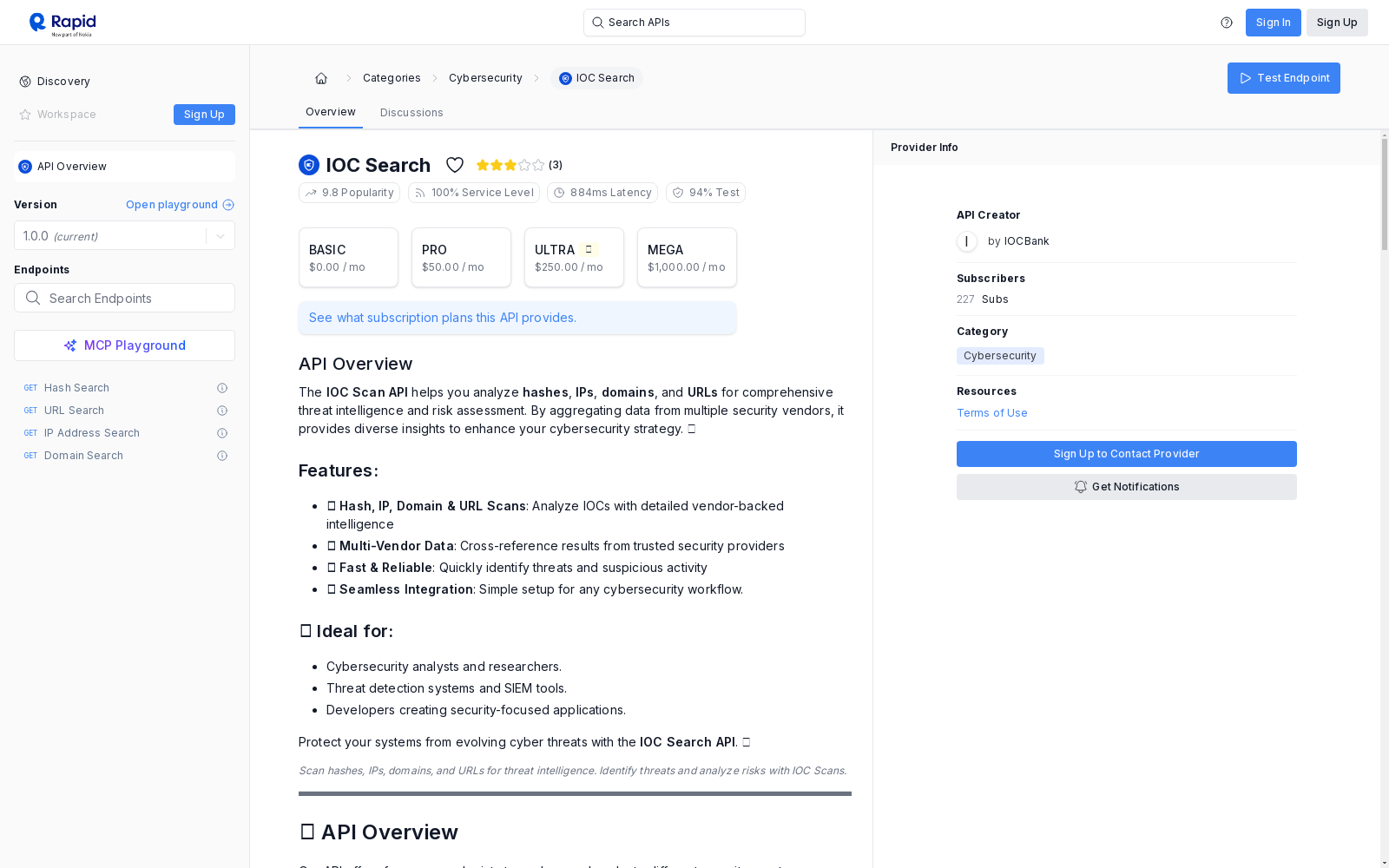
Task: Click the IOC Search breadcrumb chip
Action: pyautogui.click(x=596, y=78)
